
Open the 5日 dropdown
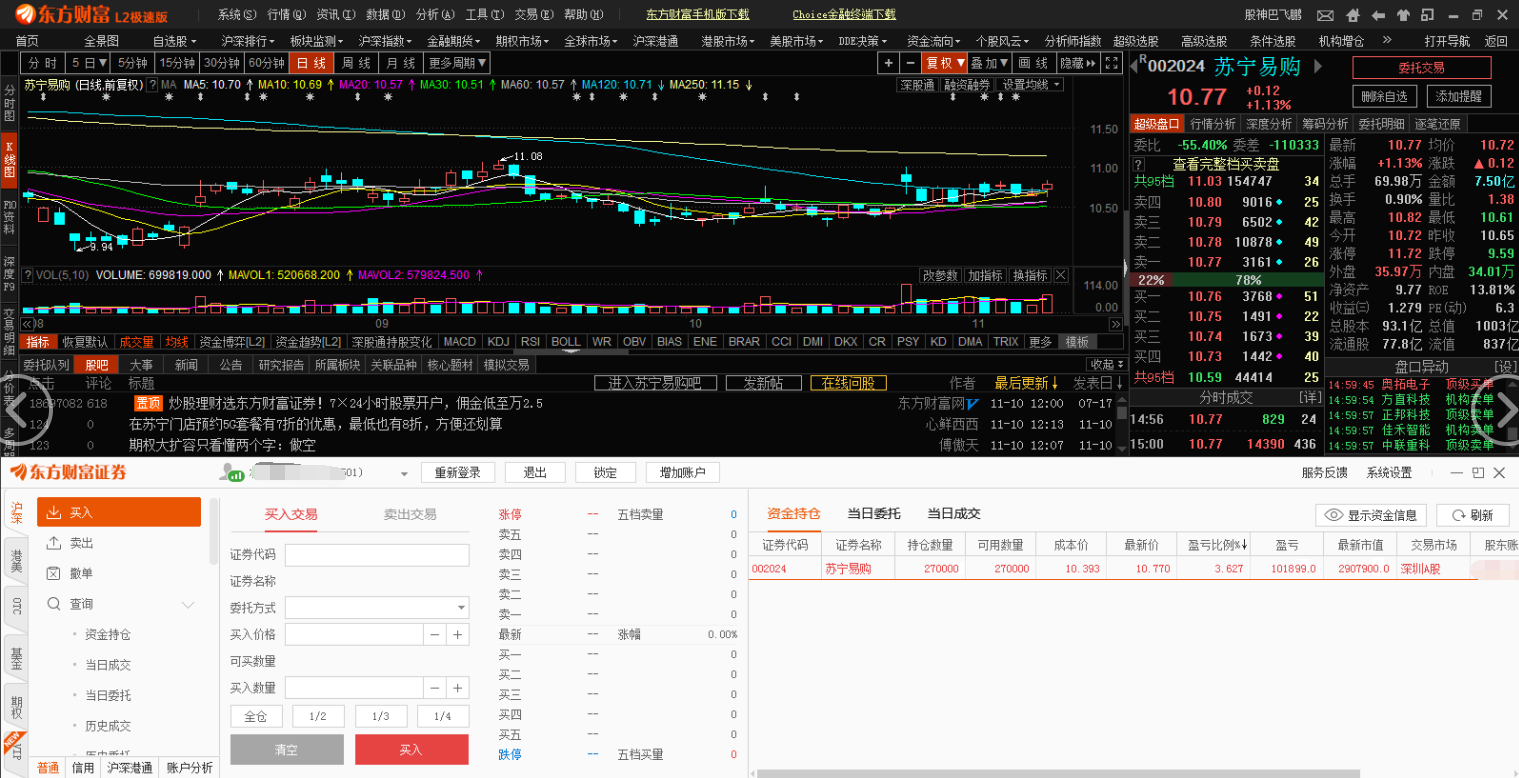[x=89, y=63]
